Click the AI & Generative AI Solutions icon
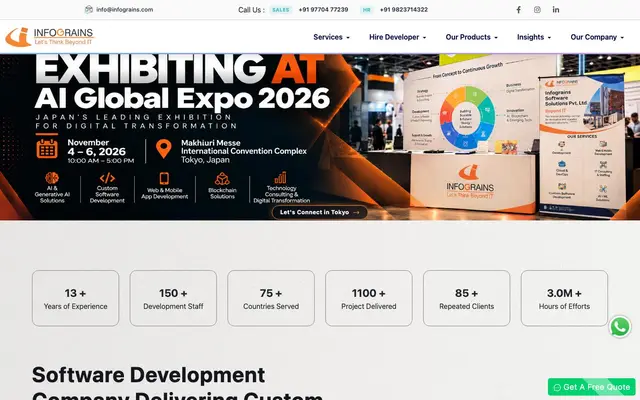Viewport: 640px width, 400px height. [52, 178]
